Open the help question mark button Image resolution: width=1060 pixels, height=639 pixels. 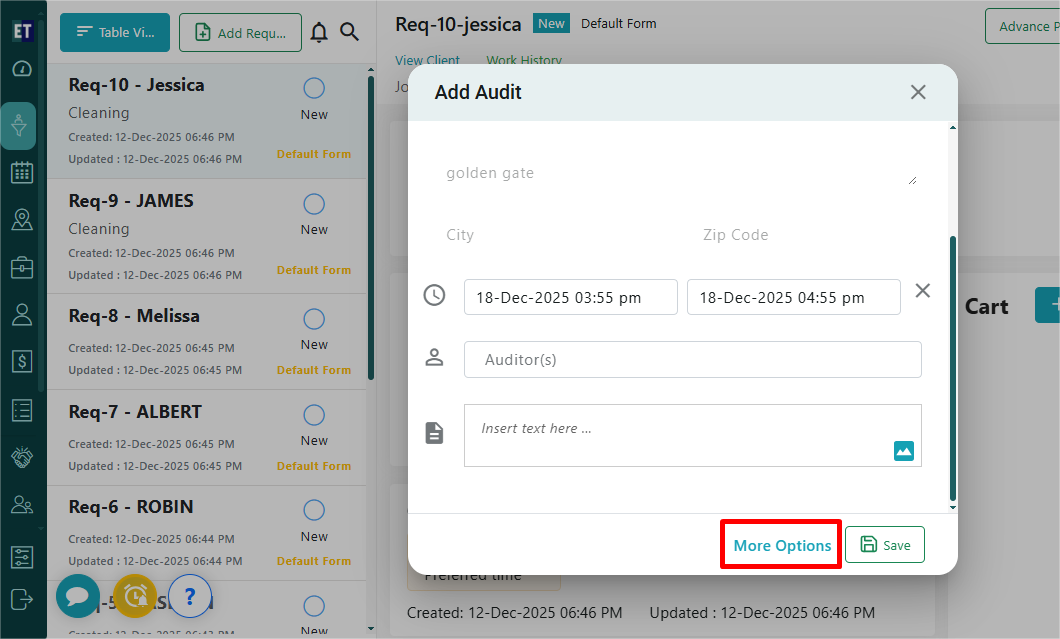tap(189, 596)
